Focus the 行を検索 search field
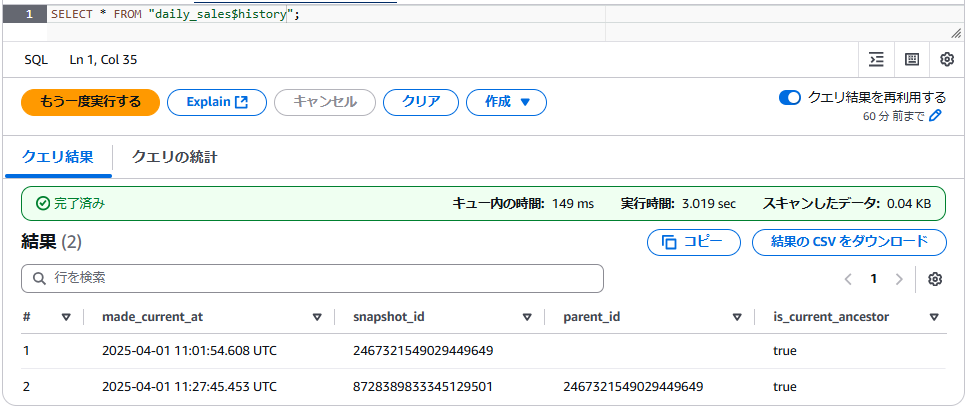The width and height of the screenshot is (969, 407). pyautogui.click(x=312, y=279)
